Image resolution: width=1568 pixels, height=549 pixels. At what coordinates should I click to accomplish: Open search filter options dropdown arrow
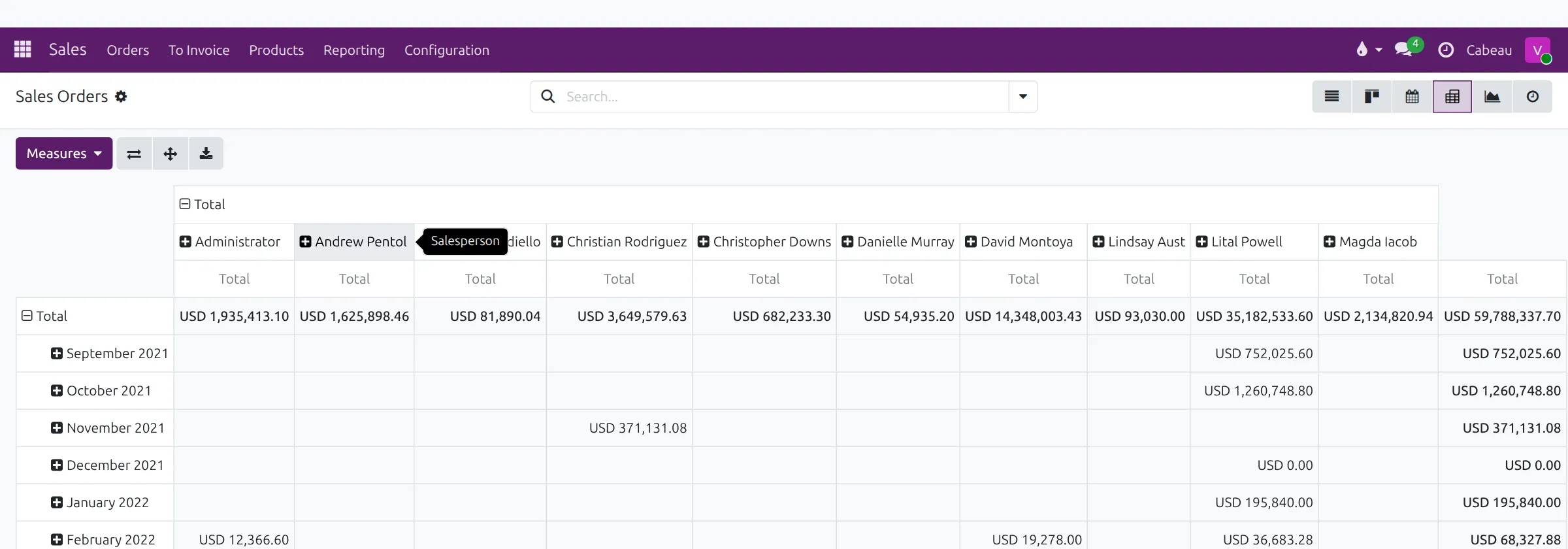(x=1023, y=97)
